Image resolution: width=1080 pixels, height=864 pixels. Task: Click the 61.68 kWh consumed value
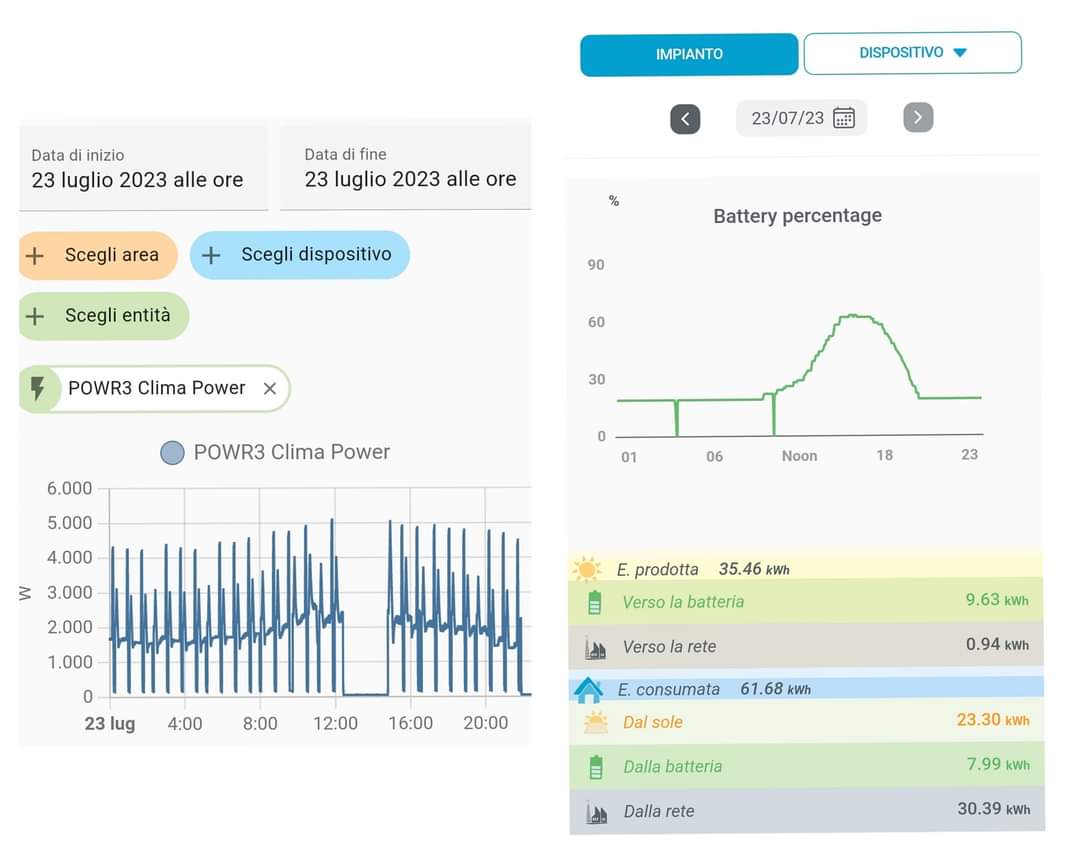coord(776,689)
